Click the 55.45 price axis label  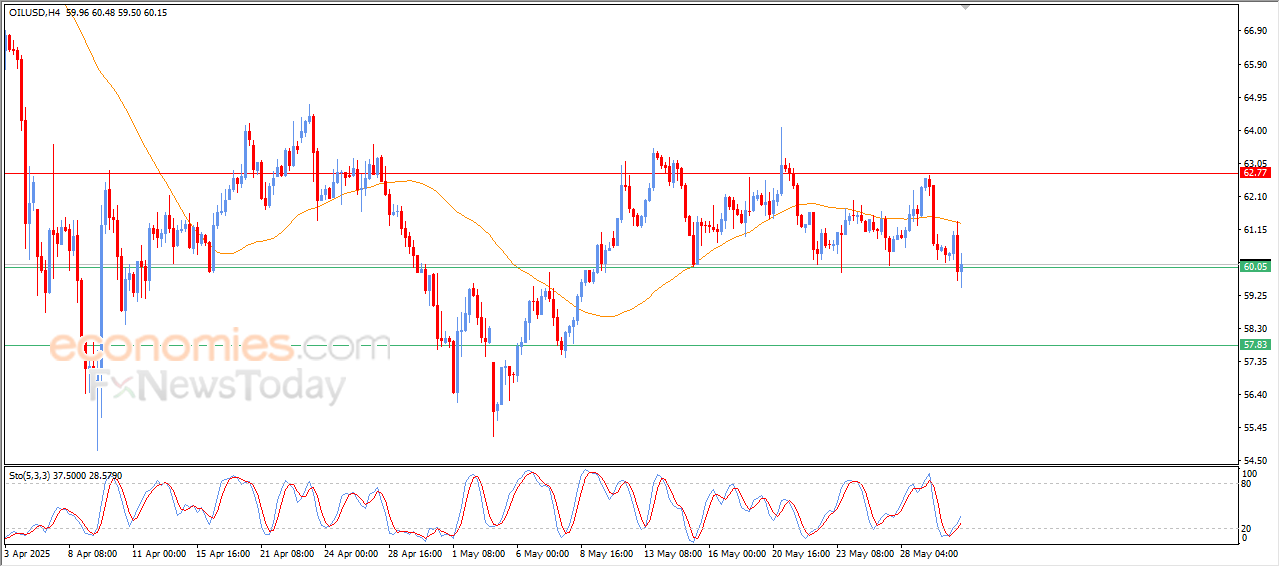point(1255,427)
